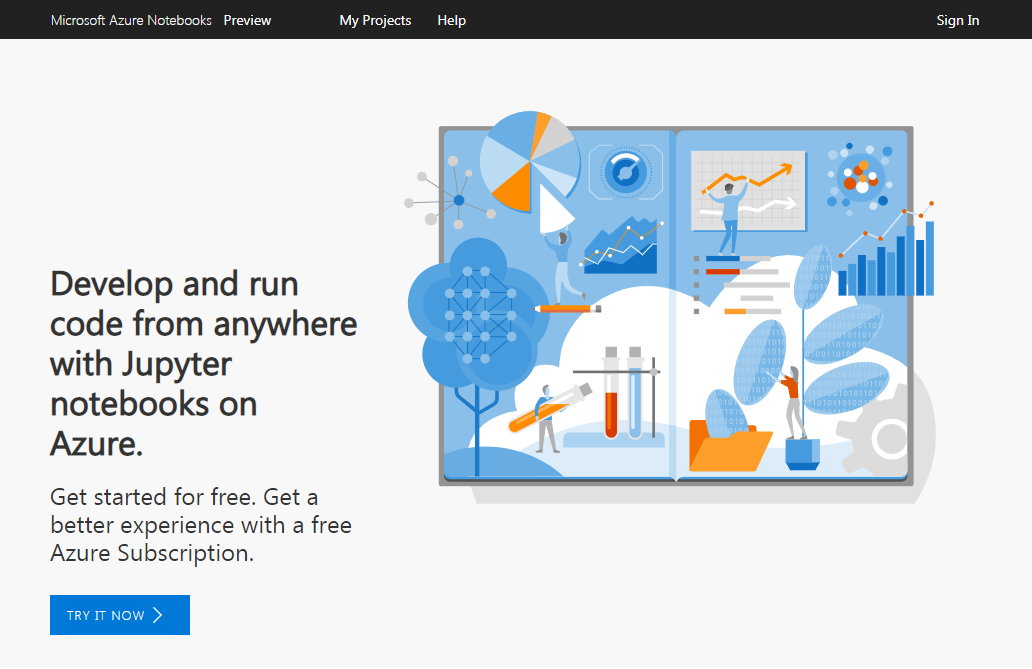Click the text 'Get started for free. Get a'
1032x669 pixels.
point(184,496)
